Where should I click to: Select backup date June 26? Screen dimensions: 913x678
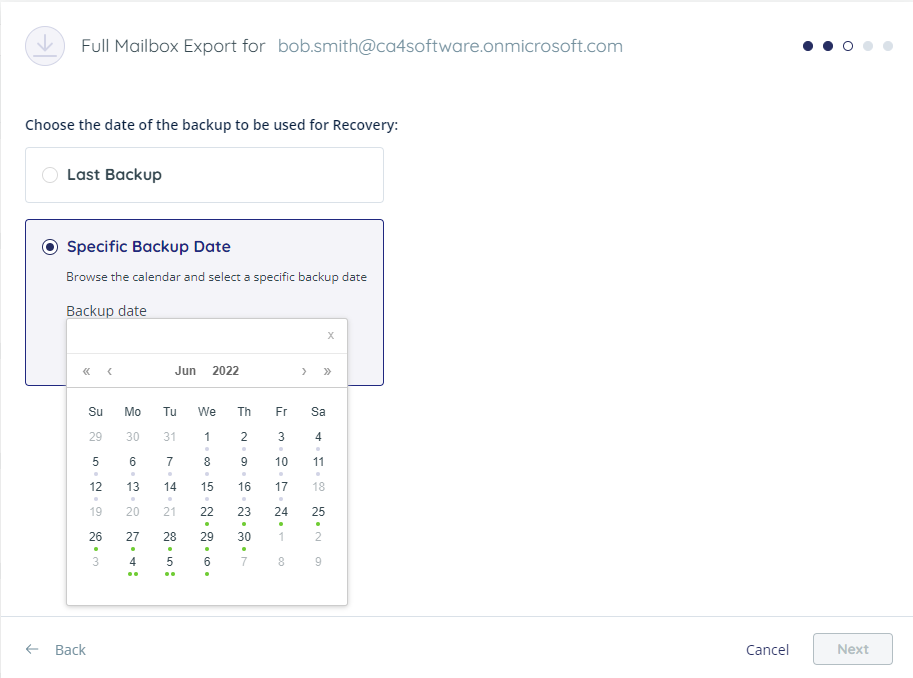[x=95, y=537]
